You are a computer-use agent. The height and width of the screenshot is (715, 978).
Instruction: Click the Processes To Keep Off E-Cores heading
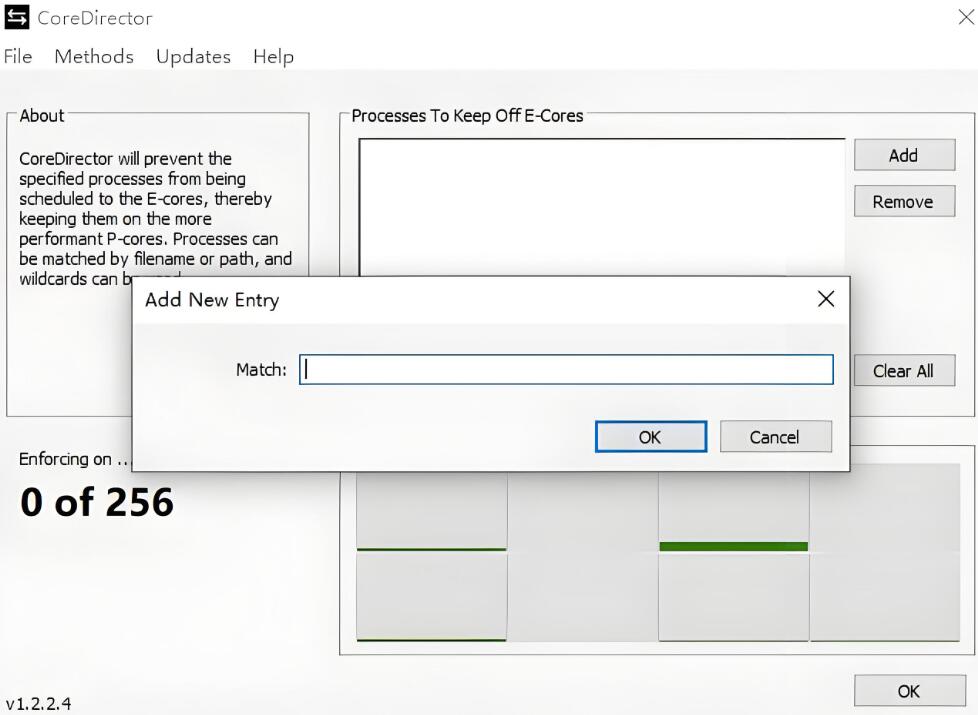467,115
